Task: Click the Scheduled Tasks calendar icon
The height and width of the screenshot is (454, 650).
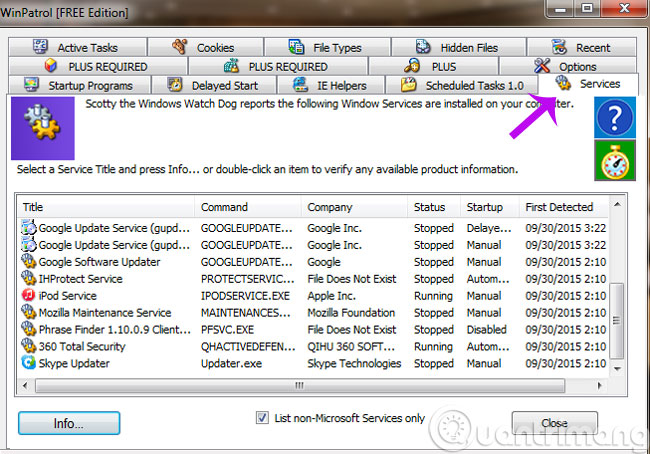Action: pos(409,85)
